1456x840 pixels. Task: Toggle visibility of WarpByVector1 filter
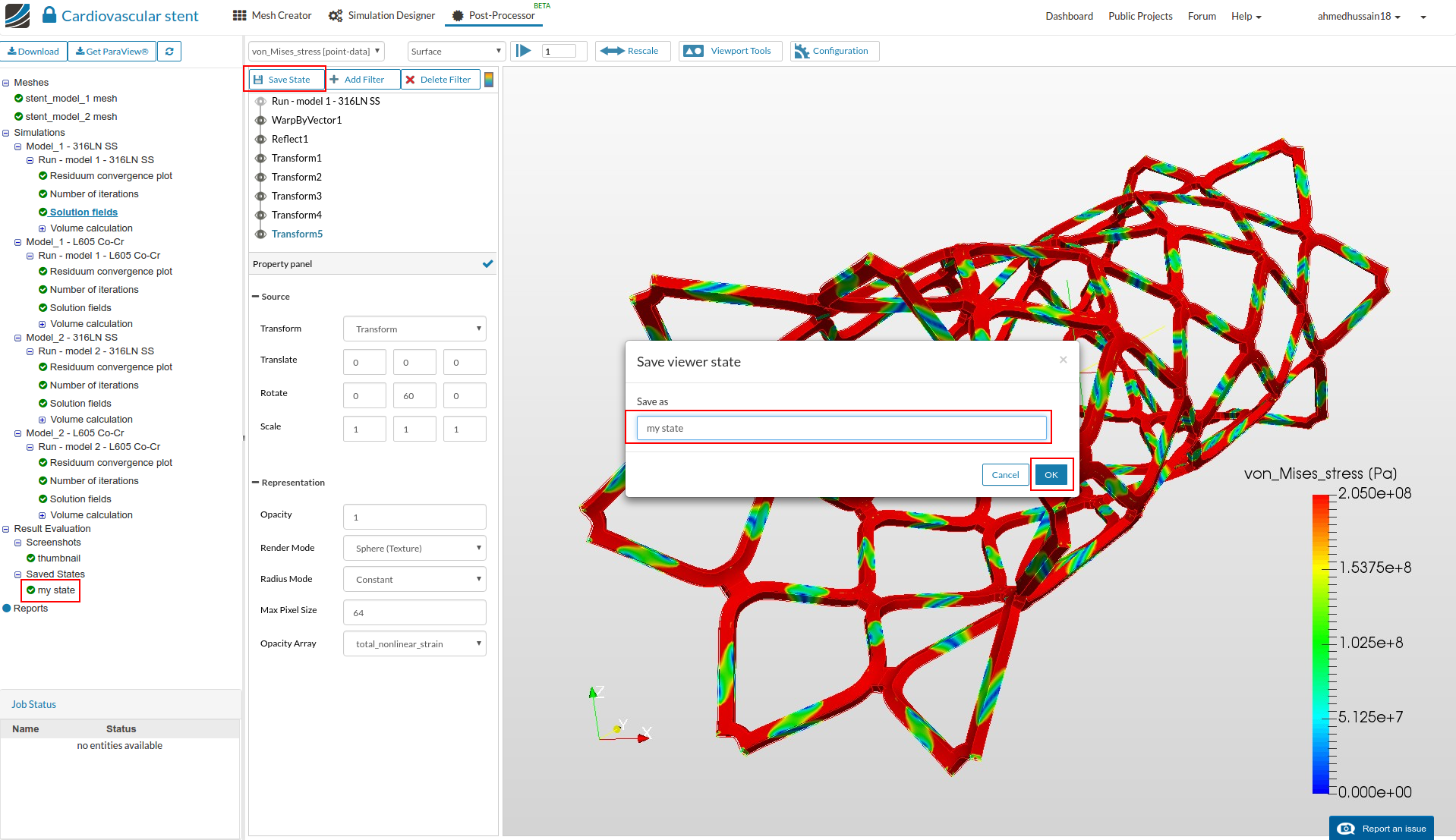click(x=260, y=120)
